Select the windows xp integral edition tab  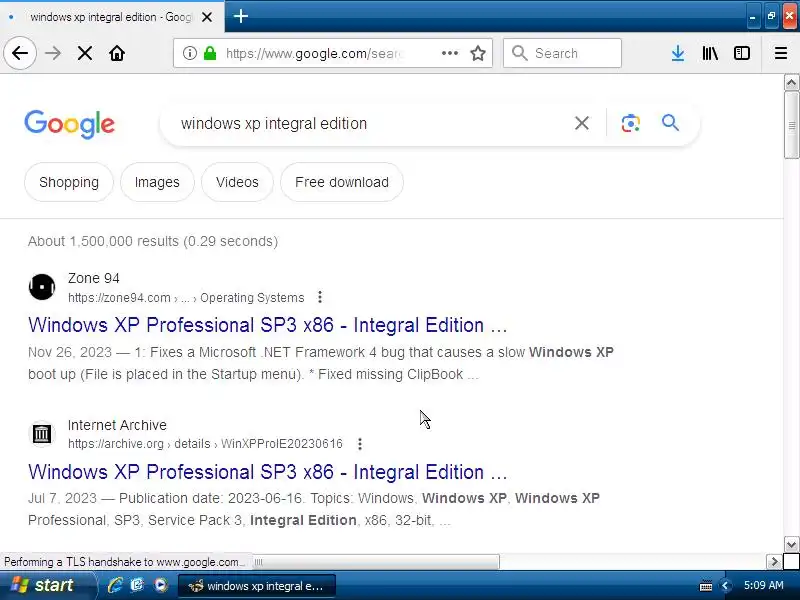click(112, 17)
